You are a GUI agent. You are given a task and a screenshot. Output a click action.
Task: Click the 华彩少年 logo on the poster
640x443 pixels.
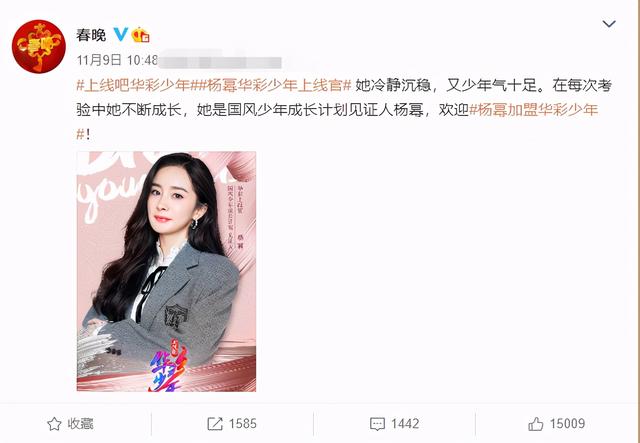[169, 369]
